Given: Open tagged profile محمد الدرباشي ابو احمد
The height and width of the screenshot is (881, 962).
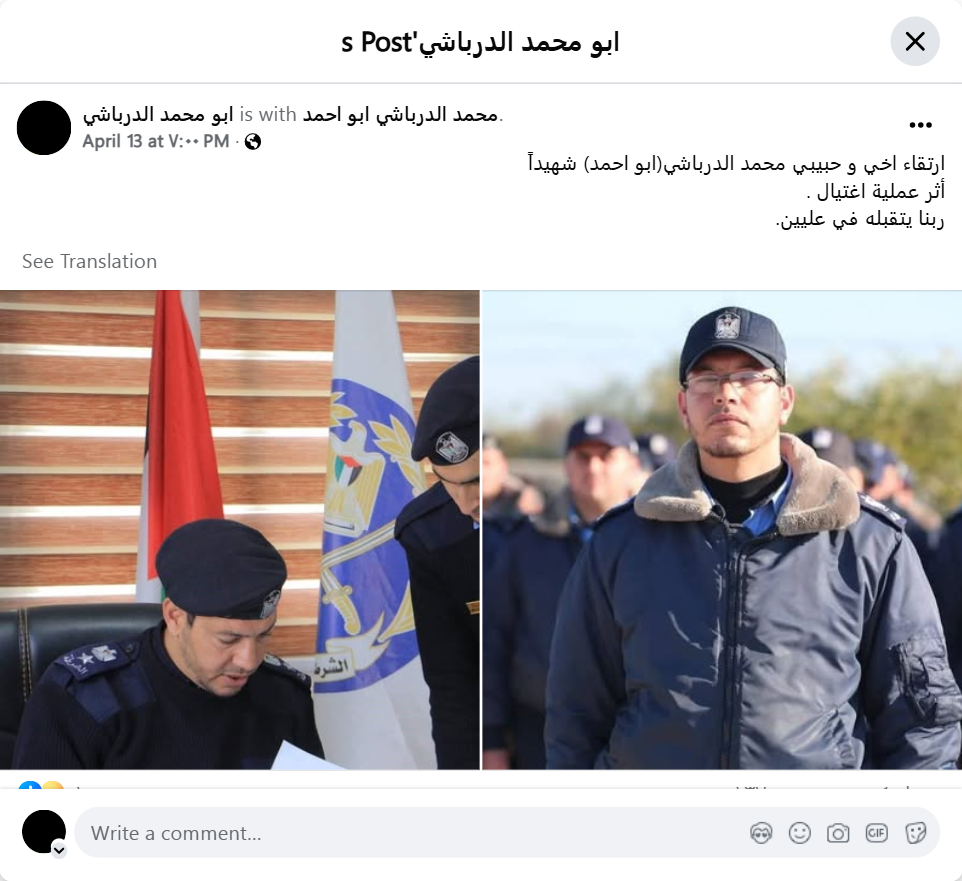Looking at the screenshot, I should coord(400,115).
